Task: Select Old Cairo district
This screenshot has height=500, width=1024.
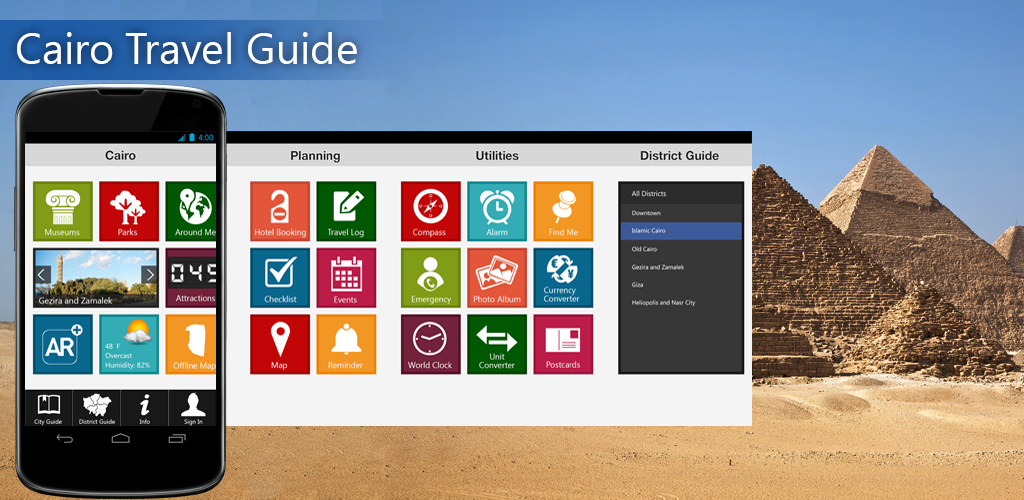Action: click(x=680, y=249)
